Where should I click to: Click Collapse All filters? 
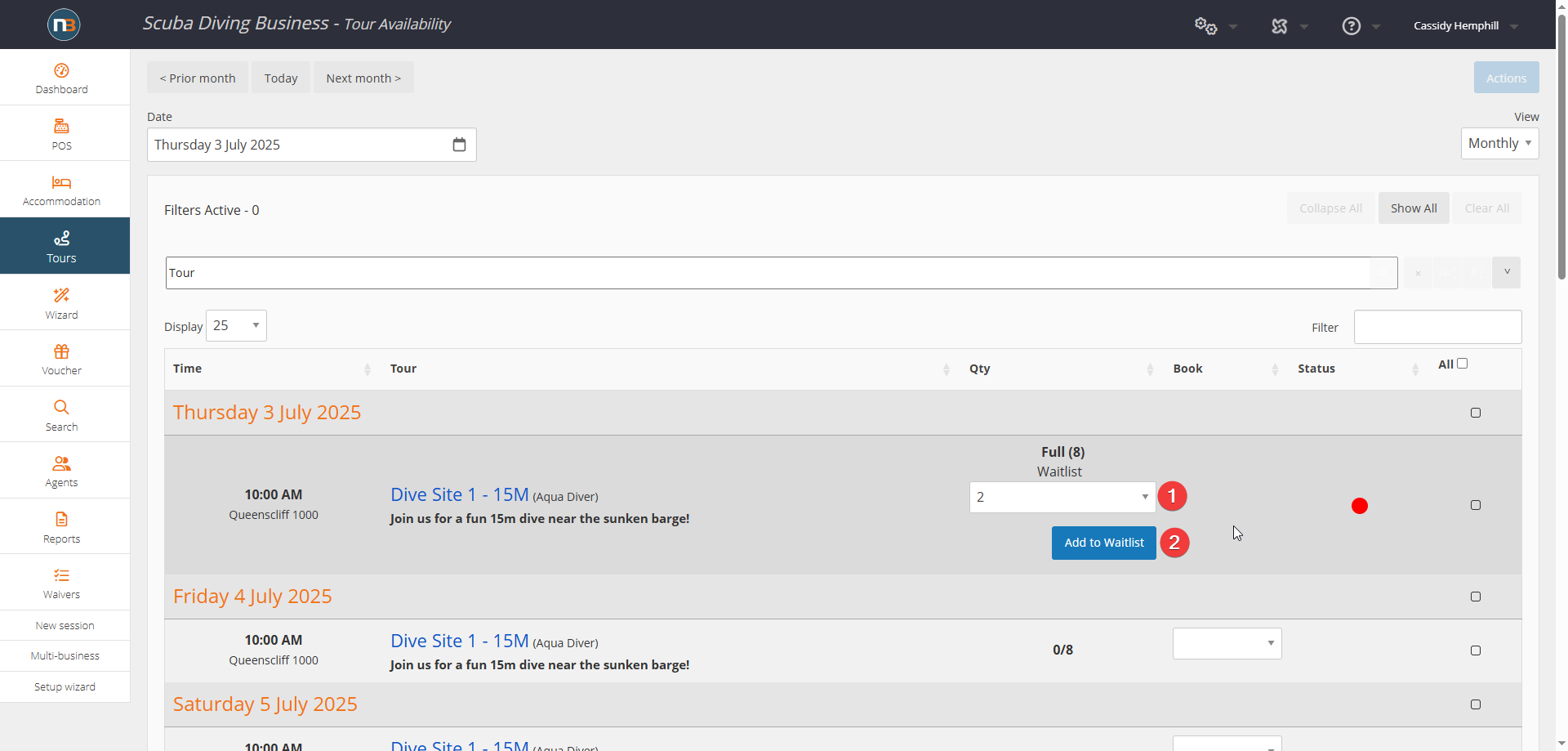[1330, 208]
